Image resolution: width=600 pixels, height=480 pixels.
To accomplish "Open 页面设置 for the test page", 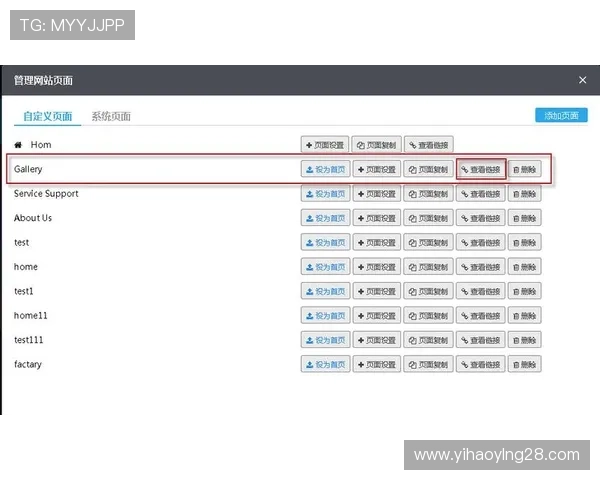I will pos(376,242).
